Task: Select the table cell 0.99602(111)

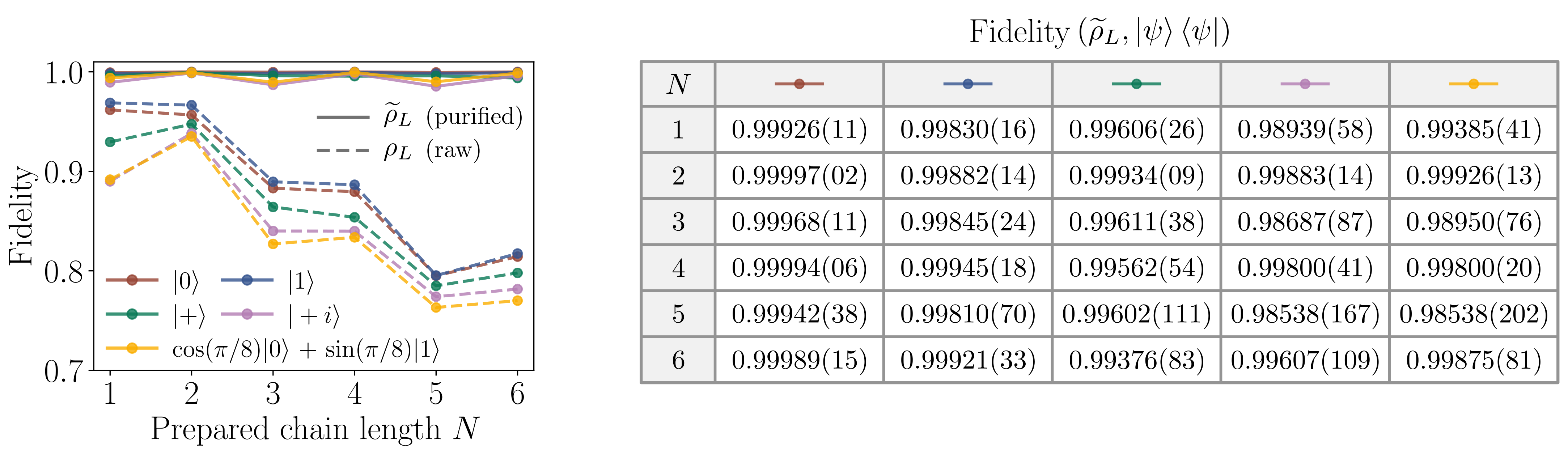Action: 1136,315
